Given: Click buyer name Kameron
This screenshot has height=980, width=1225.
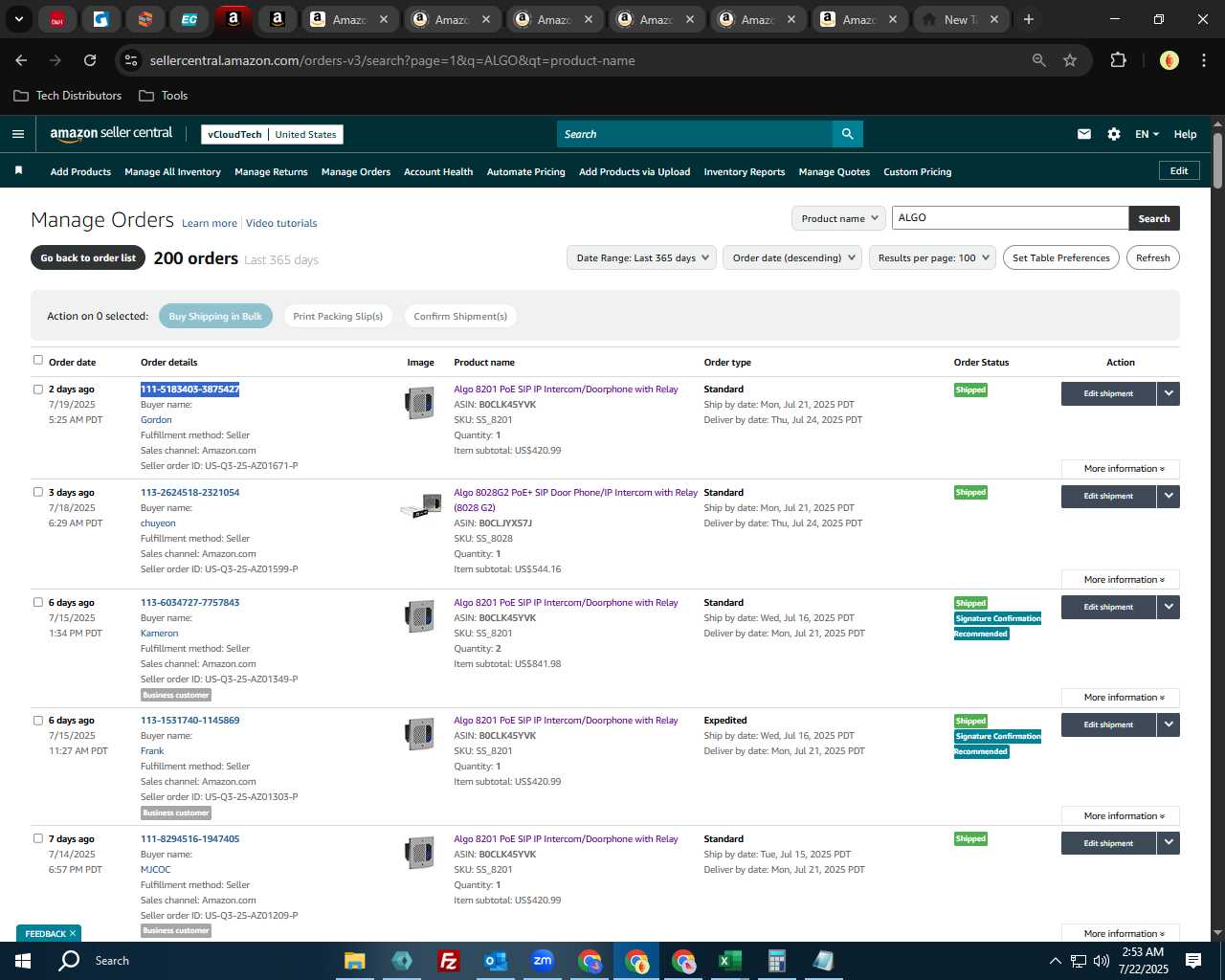Looking at the screenshot, I should [159, 633].
